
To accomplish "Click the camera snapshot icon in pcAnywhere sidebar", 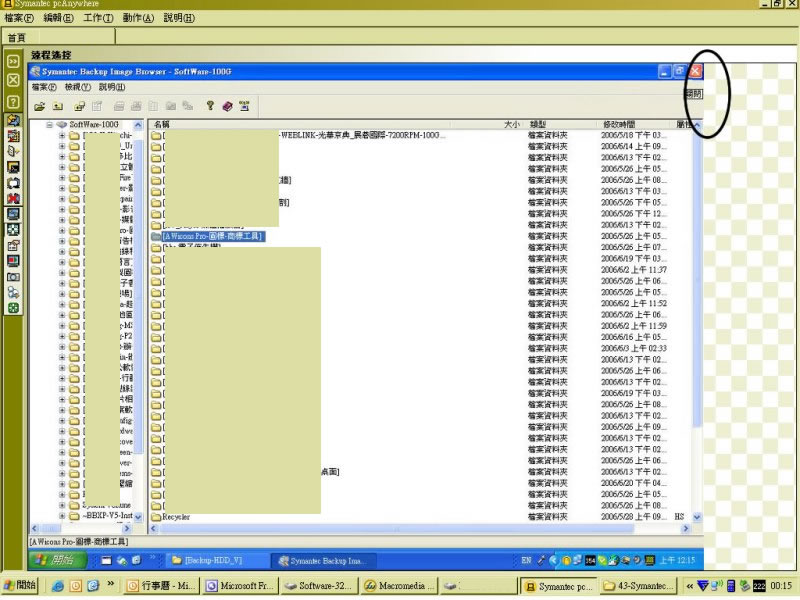I will (13, 277).
